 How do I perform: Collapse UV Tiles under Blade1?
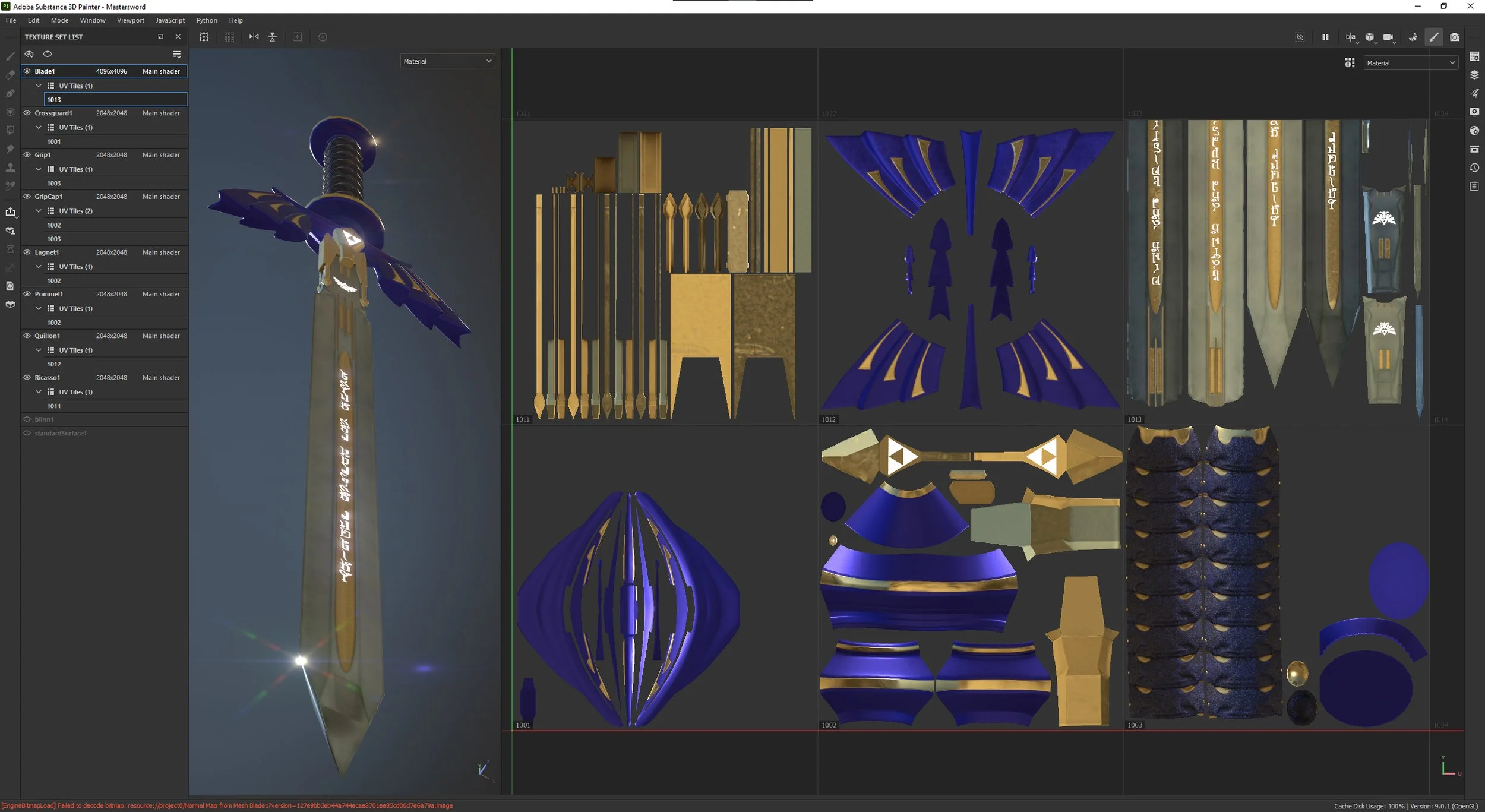click(x=39, y=86)
